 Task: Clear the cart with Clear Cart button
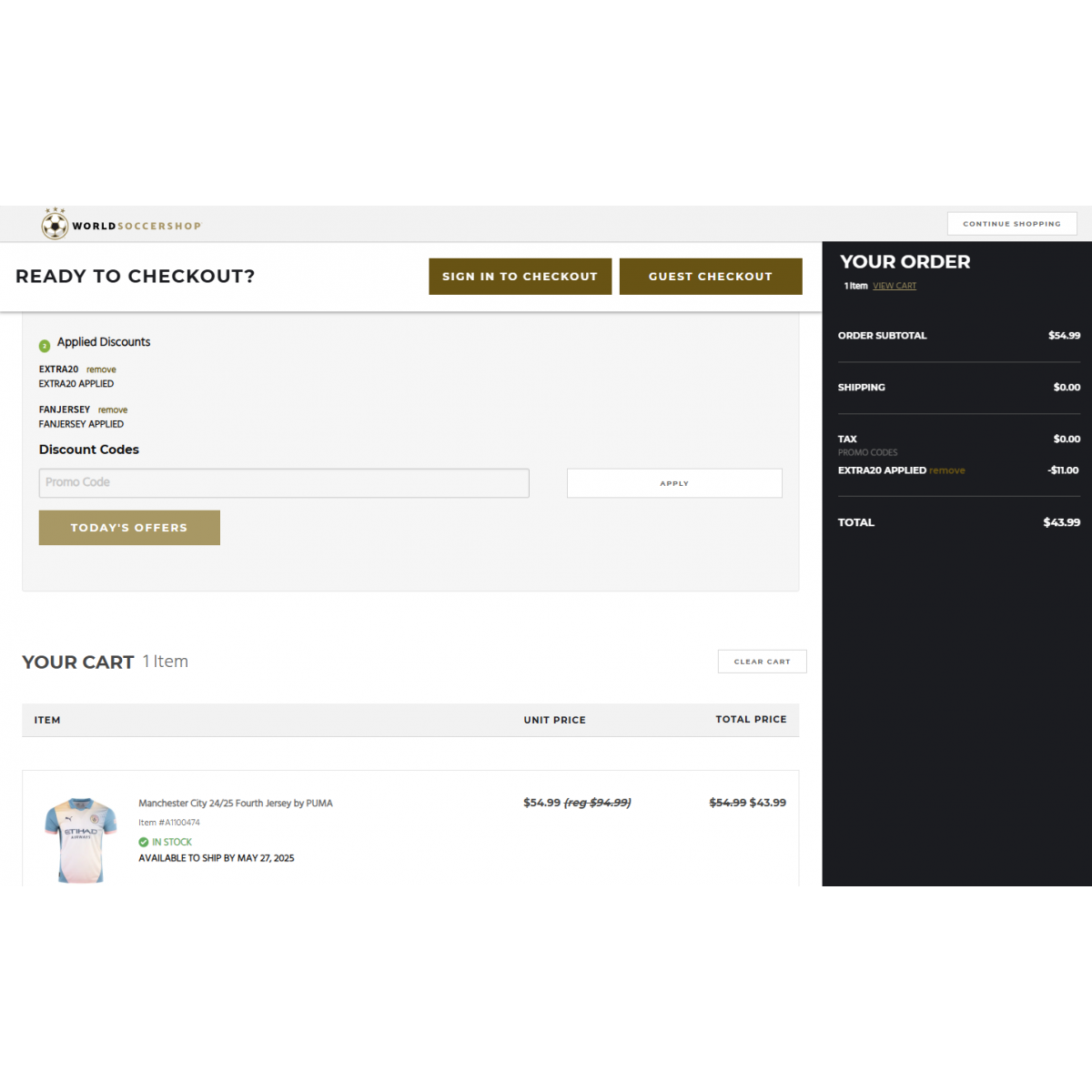tap(763, 662)
